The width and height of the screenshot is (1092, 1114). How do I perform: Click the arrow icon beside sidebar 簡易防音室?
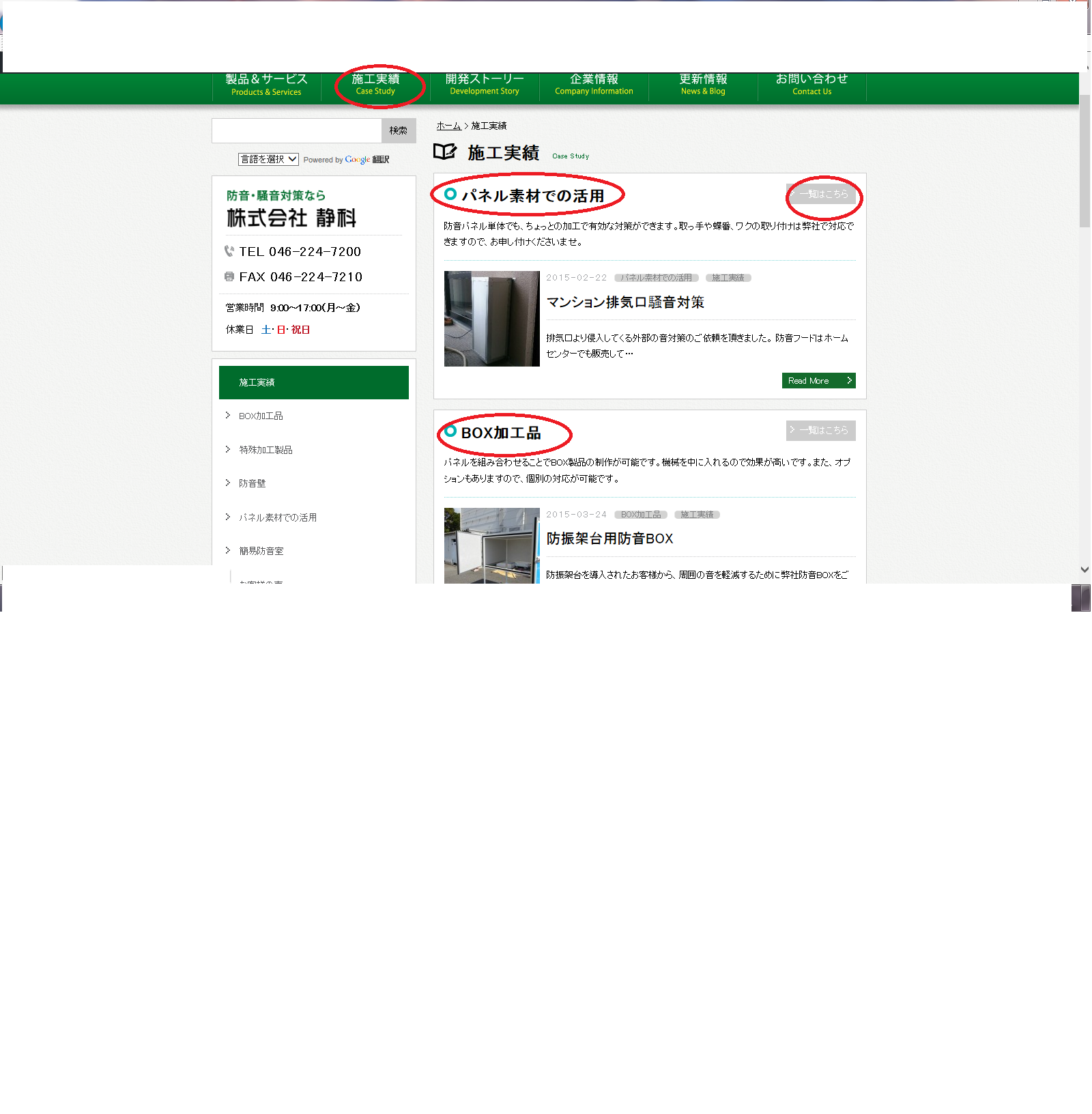point(228,550)
